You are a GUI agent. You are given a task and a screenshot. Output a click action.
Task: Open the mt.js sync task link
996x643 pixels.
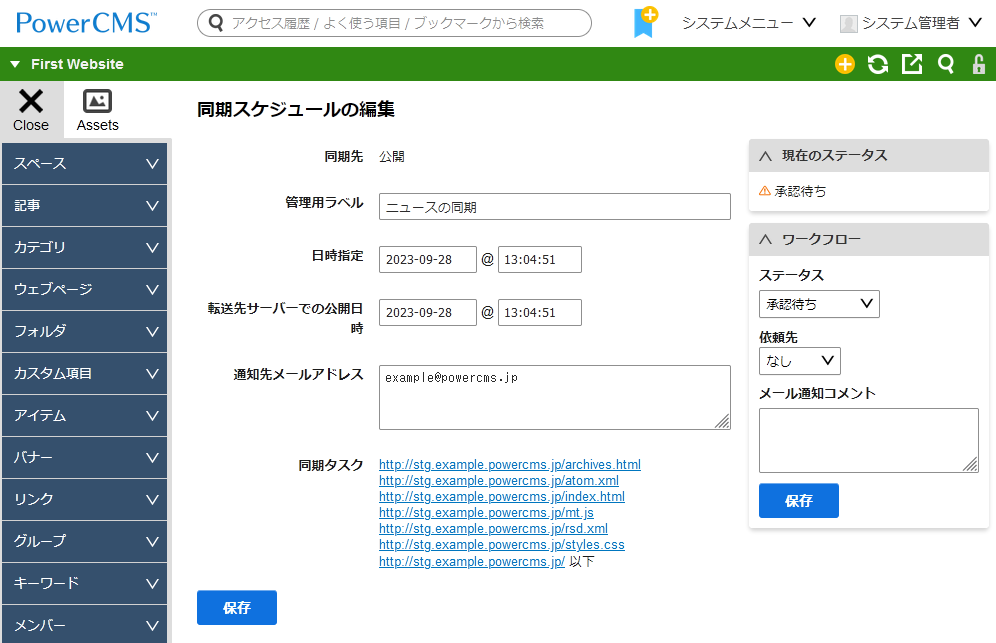[486, 512]
